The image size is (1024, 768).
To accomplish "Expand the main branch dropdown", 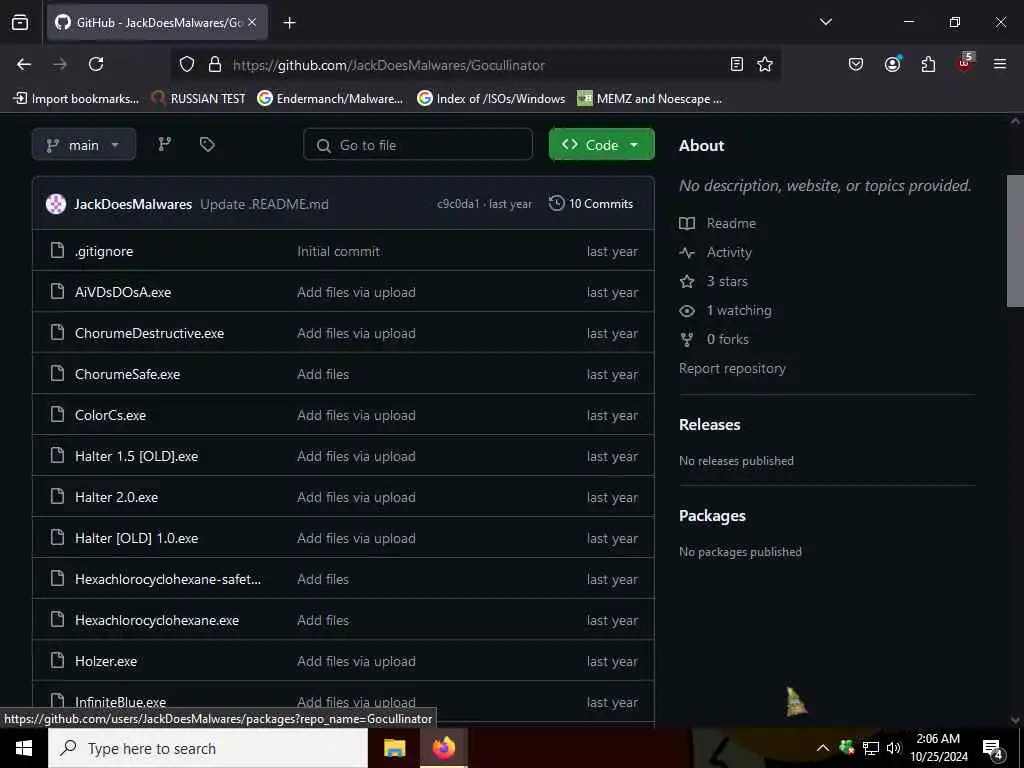I will click(x=84, y=144).
